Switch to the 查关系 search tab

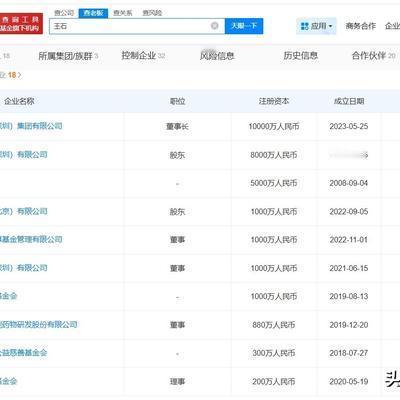[x=123, y=13]
